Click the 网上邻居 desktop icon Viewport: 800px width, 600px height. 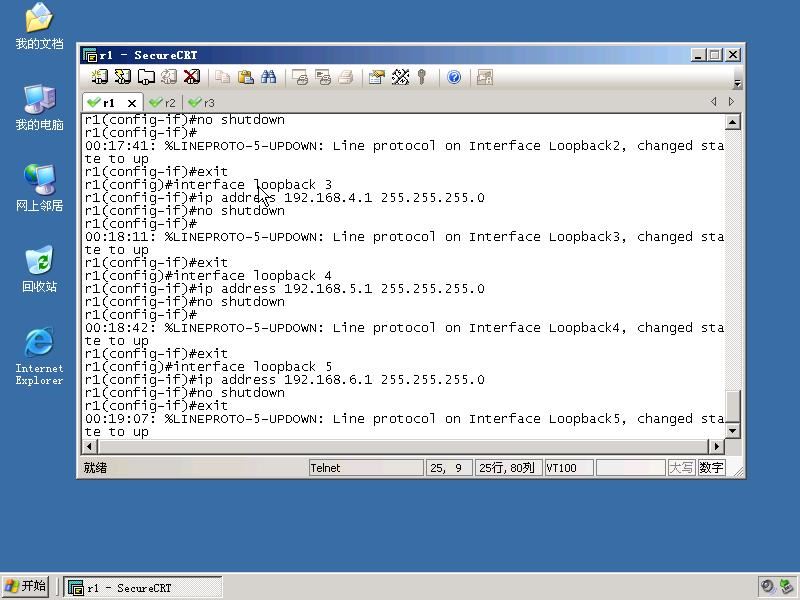39,188
